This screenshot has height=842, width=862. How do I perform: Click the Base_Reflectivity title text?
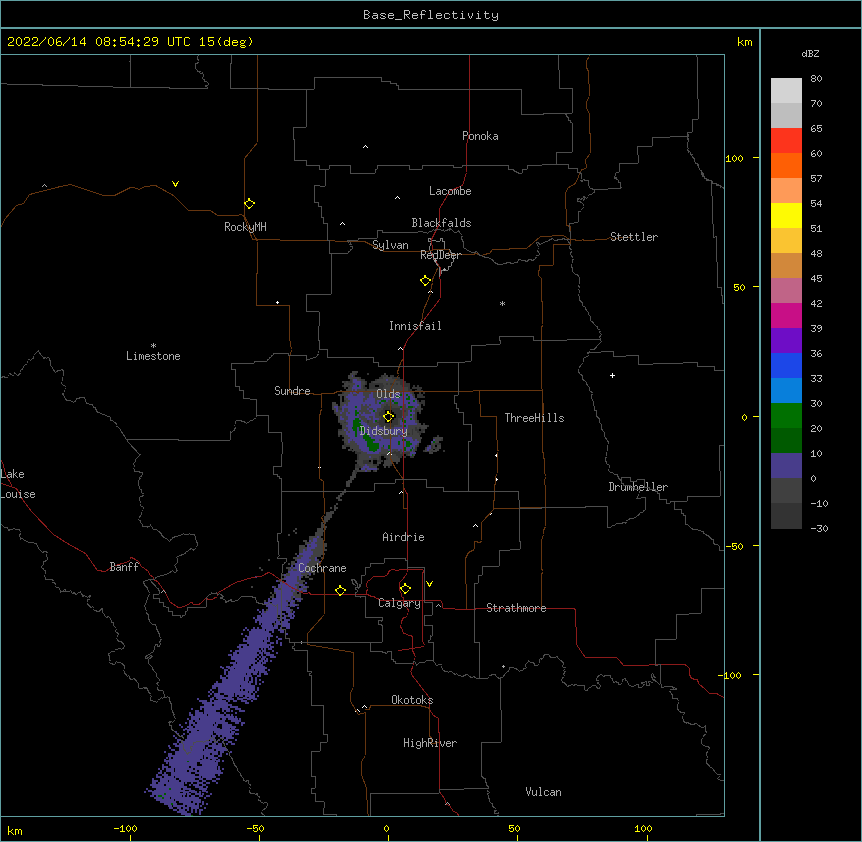[x=431, y=15]
